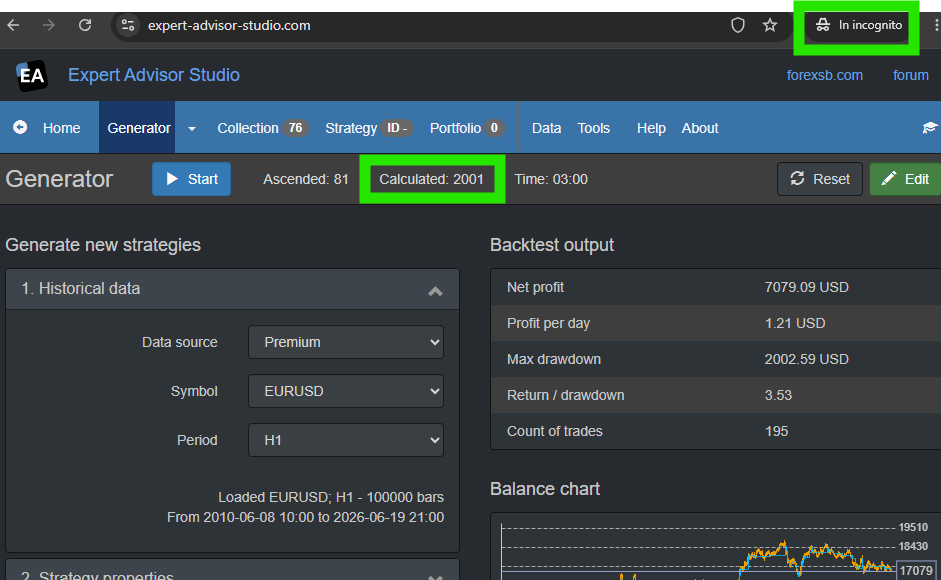Click the browser back arrow
This screenshot has height=580, width=941.
tap(13, 25)
